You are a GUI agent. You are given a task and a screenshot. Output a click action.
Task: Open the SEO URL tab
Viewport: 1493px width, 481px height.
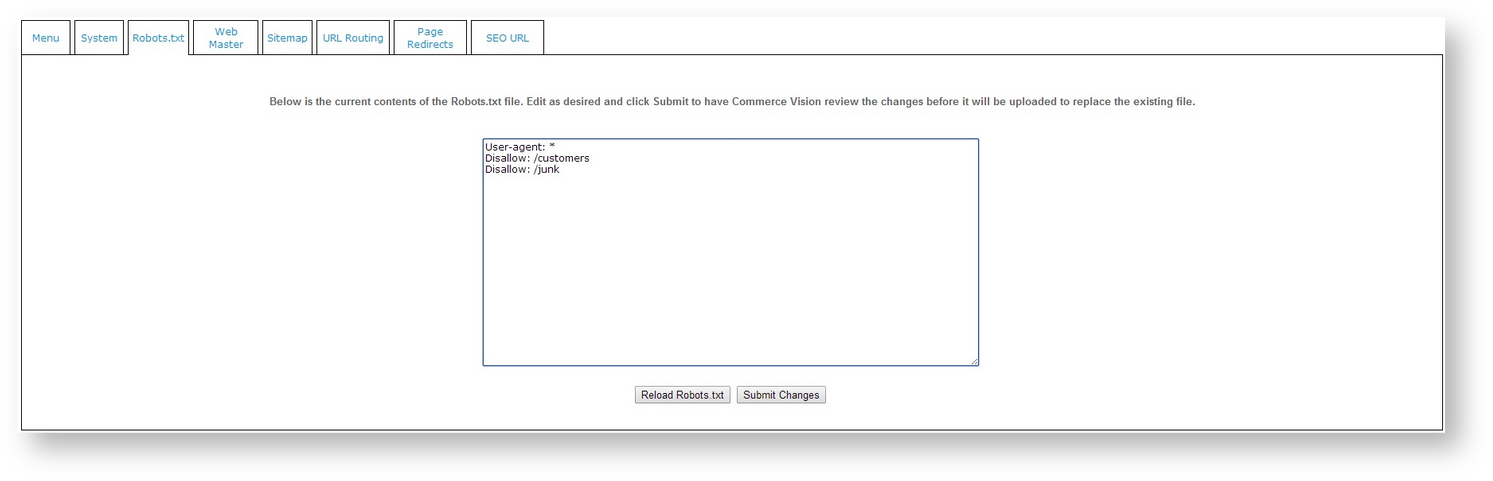pyautogui.click(x=507, y=38)
